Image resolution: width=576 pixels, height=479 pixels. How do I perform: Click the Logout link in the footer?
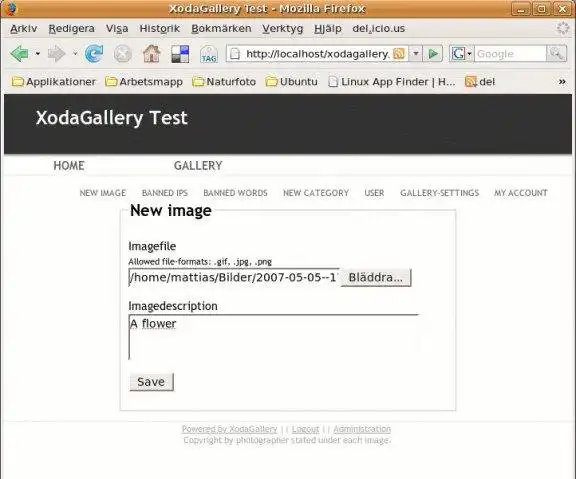306,429
